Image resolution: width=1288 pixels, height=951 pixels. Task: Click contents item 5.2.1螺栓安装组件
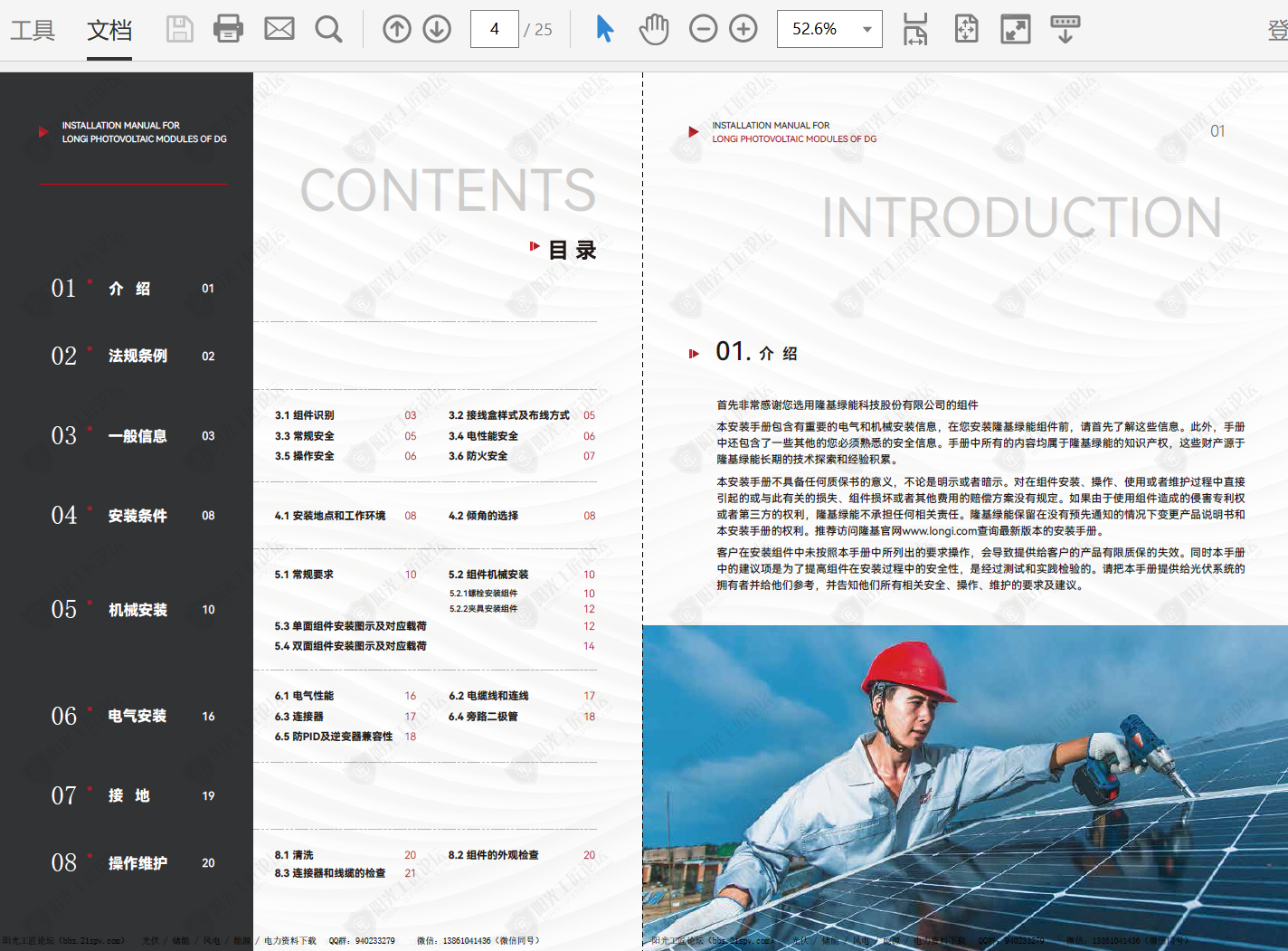coord(484,594)
